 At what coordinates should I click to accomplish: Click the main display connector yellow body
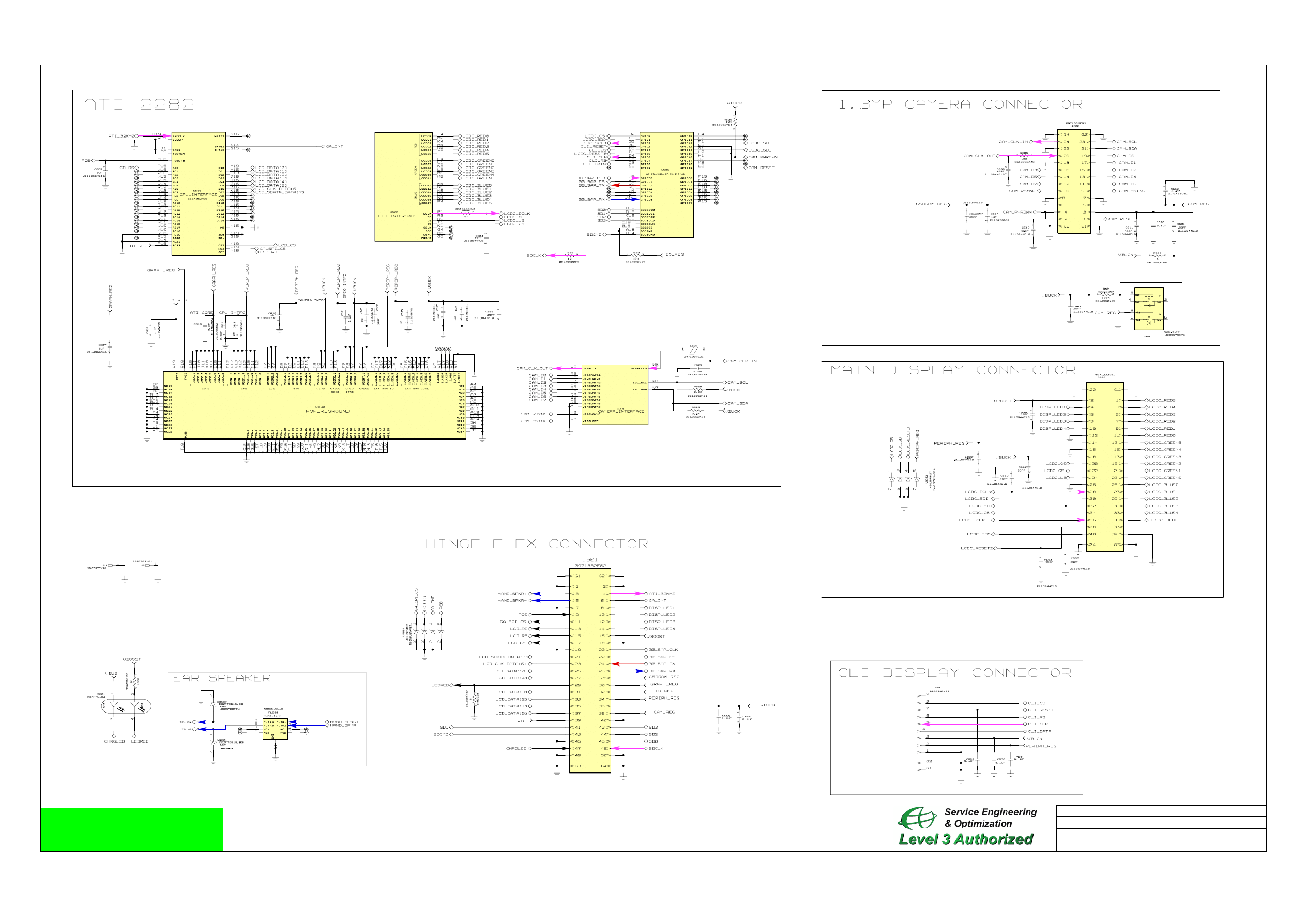pyautogui.click(x=1105, y=466)
